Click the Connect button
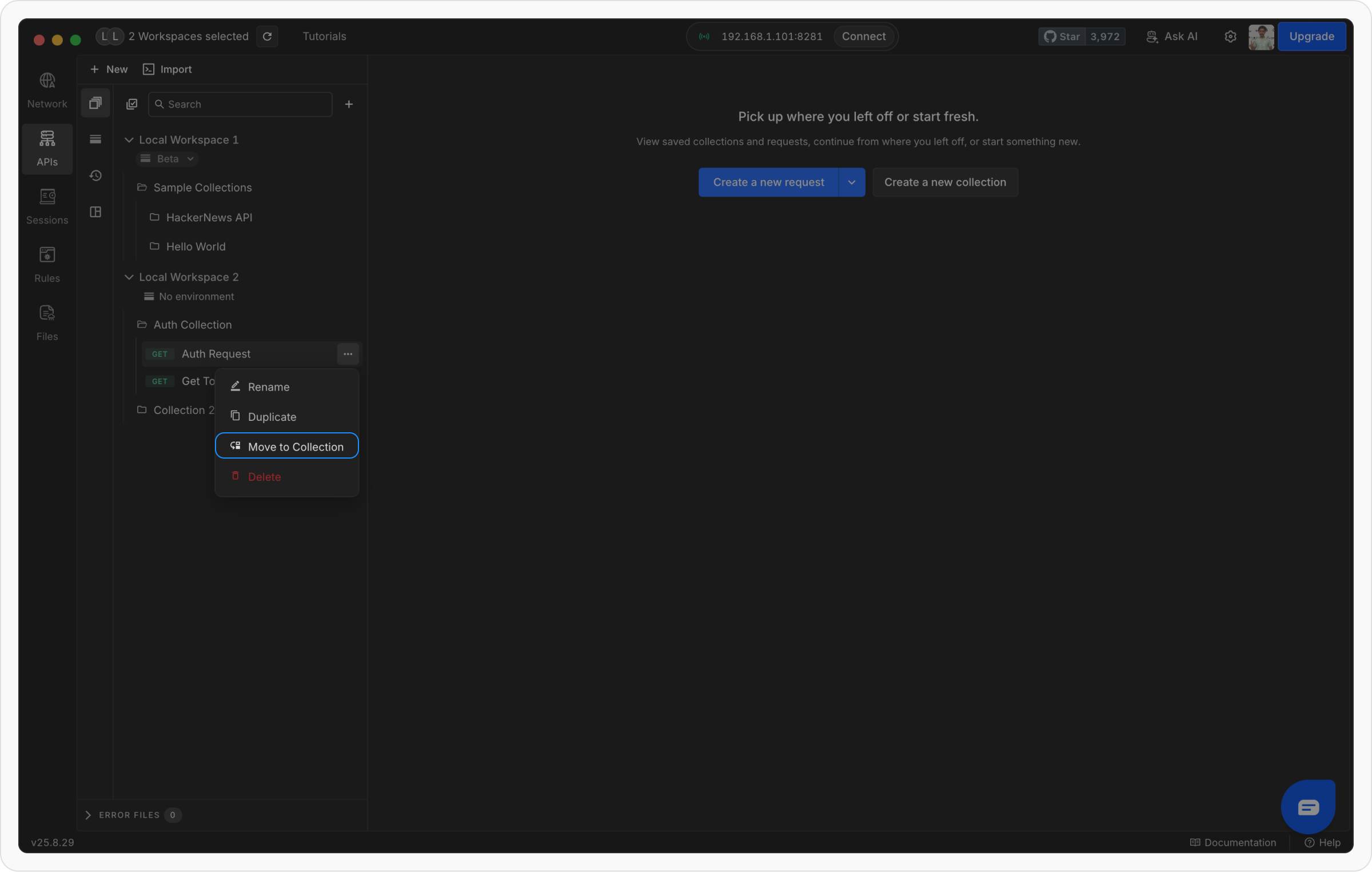Viewport: 1372px width, 872px height. (x=863, y=37)
